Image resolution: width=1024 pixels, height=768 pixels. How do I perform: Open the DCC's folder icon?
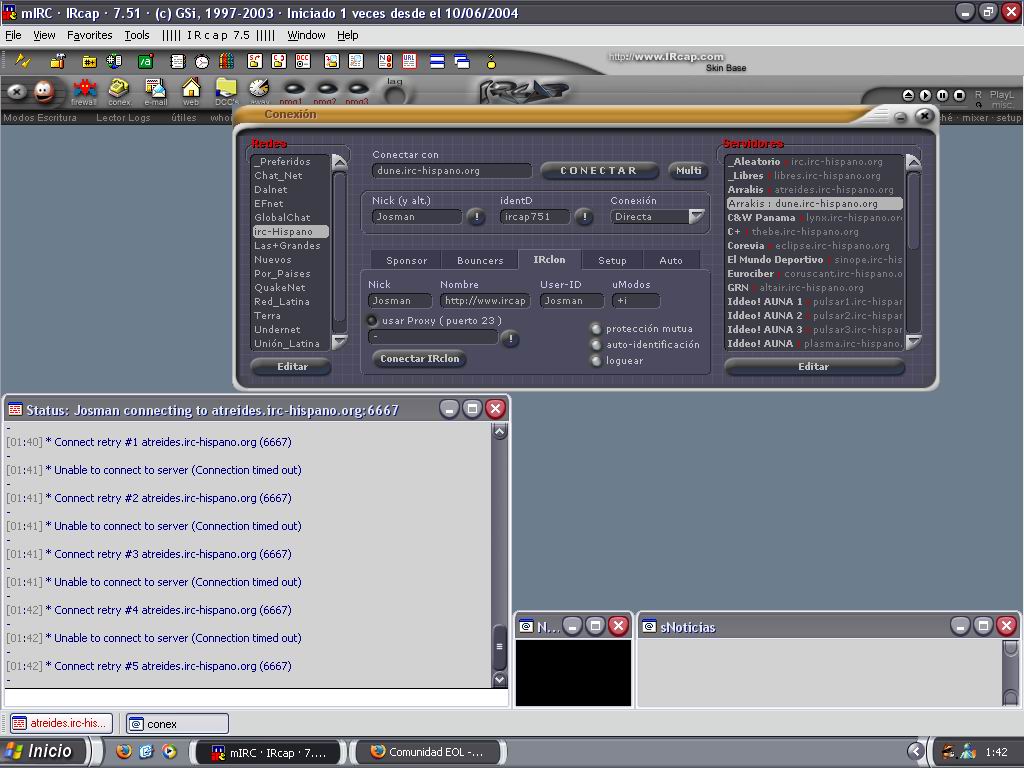227,91
